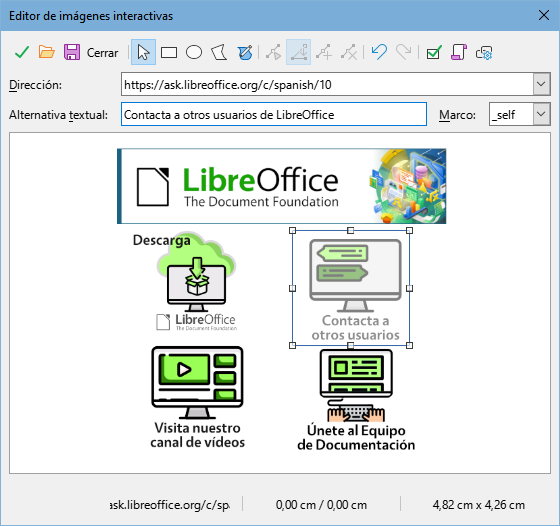Open the Marco frame dropdown arrow
560x526 pixels.
(541, 114)
